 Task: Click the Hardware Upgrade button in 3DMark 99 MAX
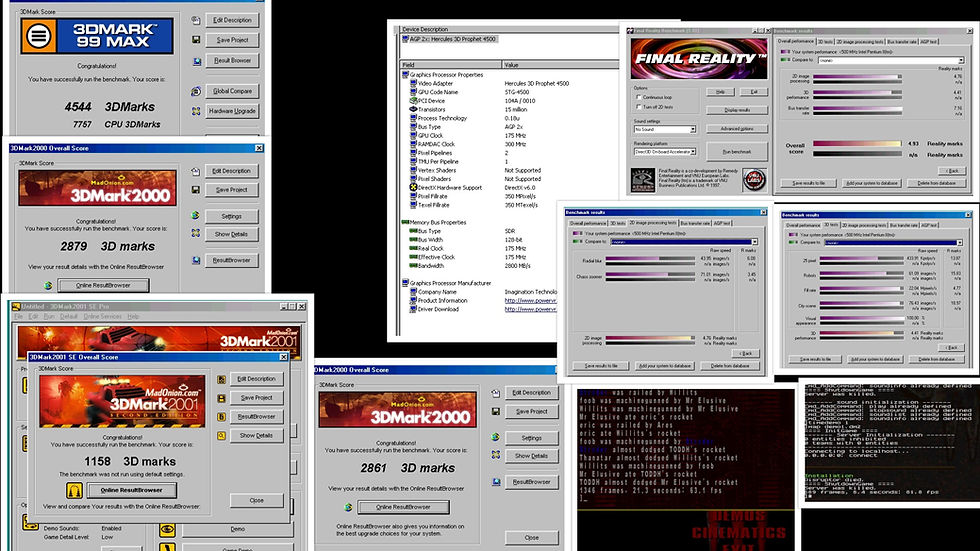coord(232,111)
